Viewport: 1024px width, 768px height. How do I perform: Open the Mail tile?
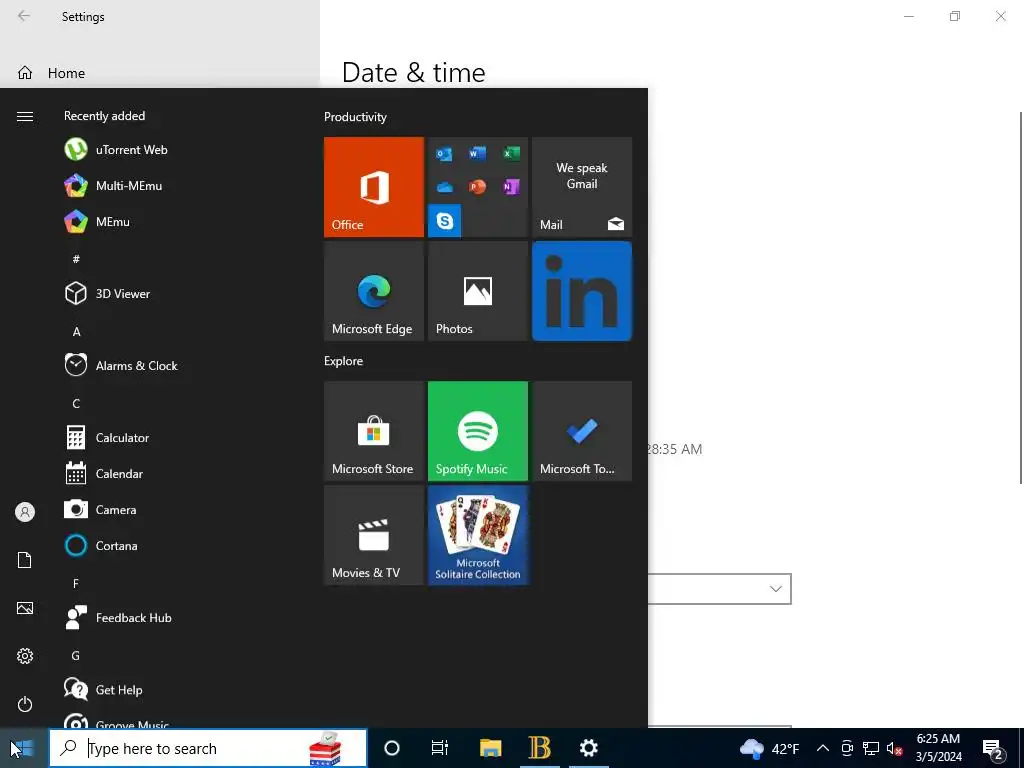pyautogui.click(x=582, y=187)
